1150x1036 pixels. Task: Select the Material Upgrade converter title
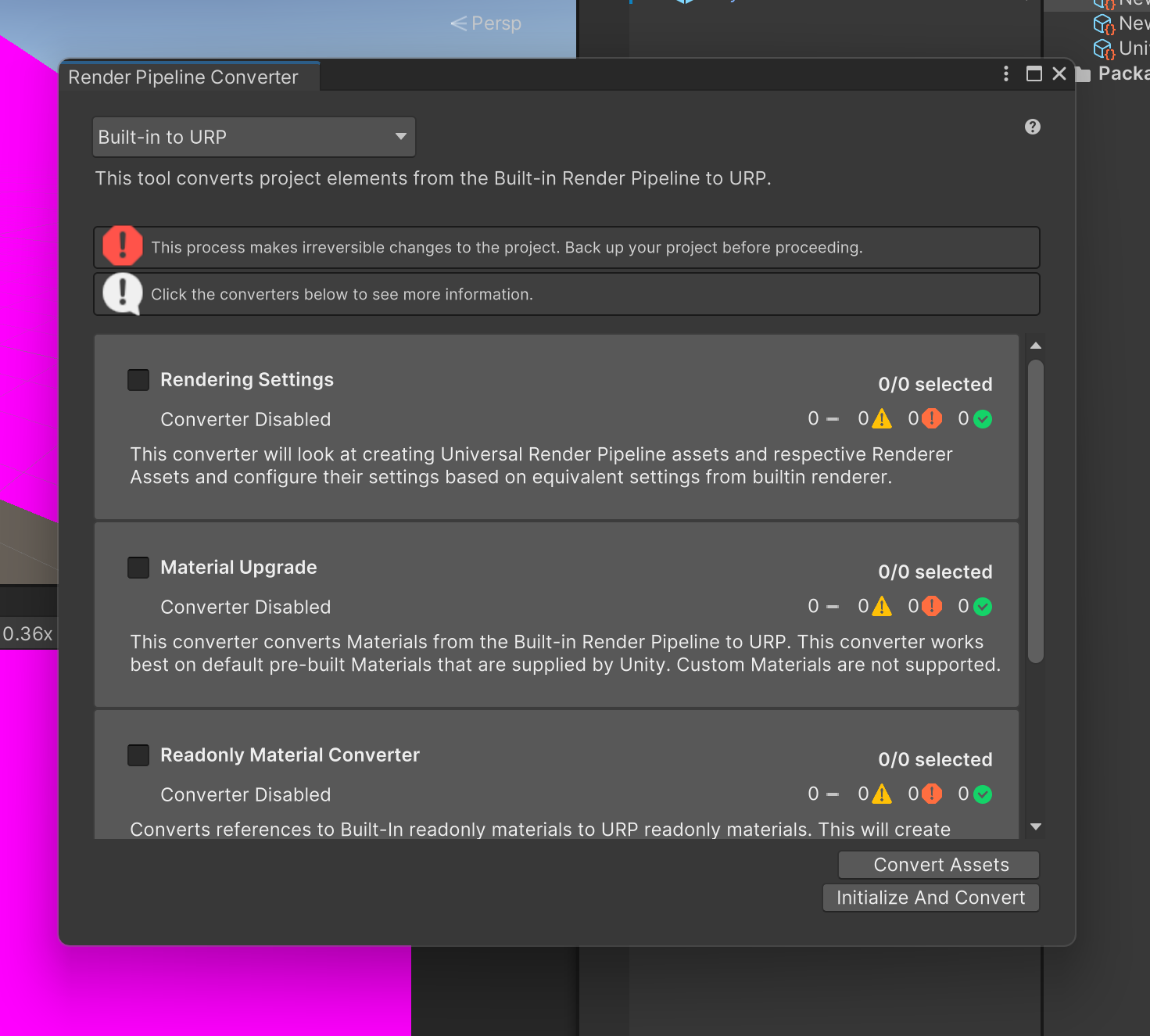[238, 568]
